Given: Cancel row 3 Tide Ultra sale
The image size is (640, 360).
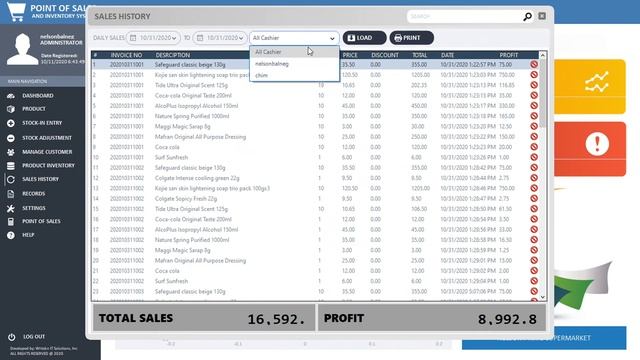Looking at the screenshot, I should [534, 85].
